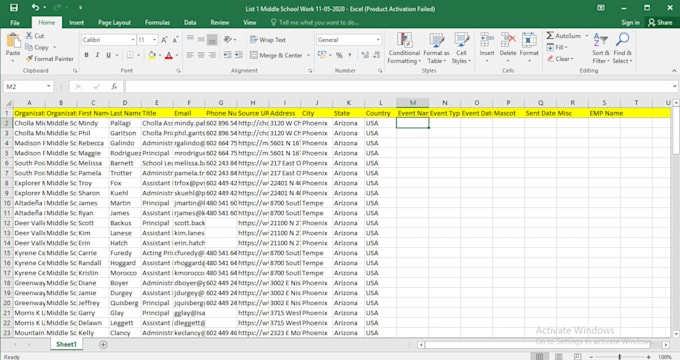This screenshot has width=680, height=360.
Task: Click the Share button
Action: (x=660, y=22)
